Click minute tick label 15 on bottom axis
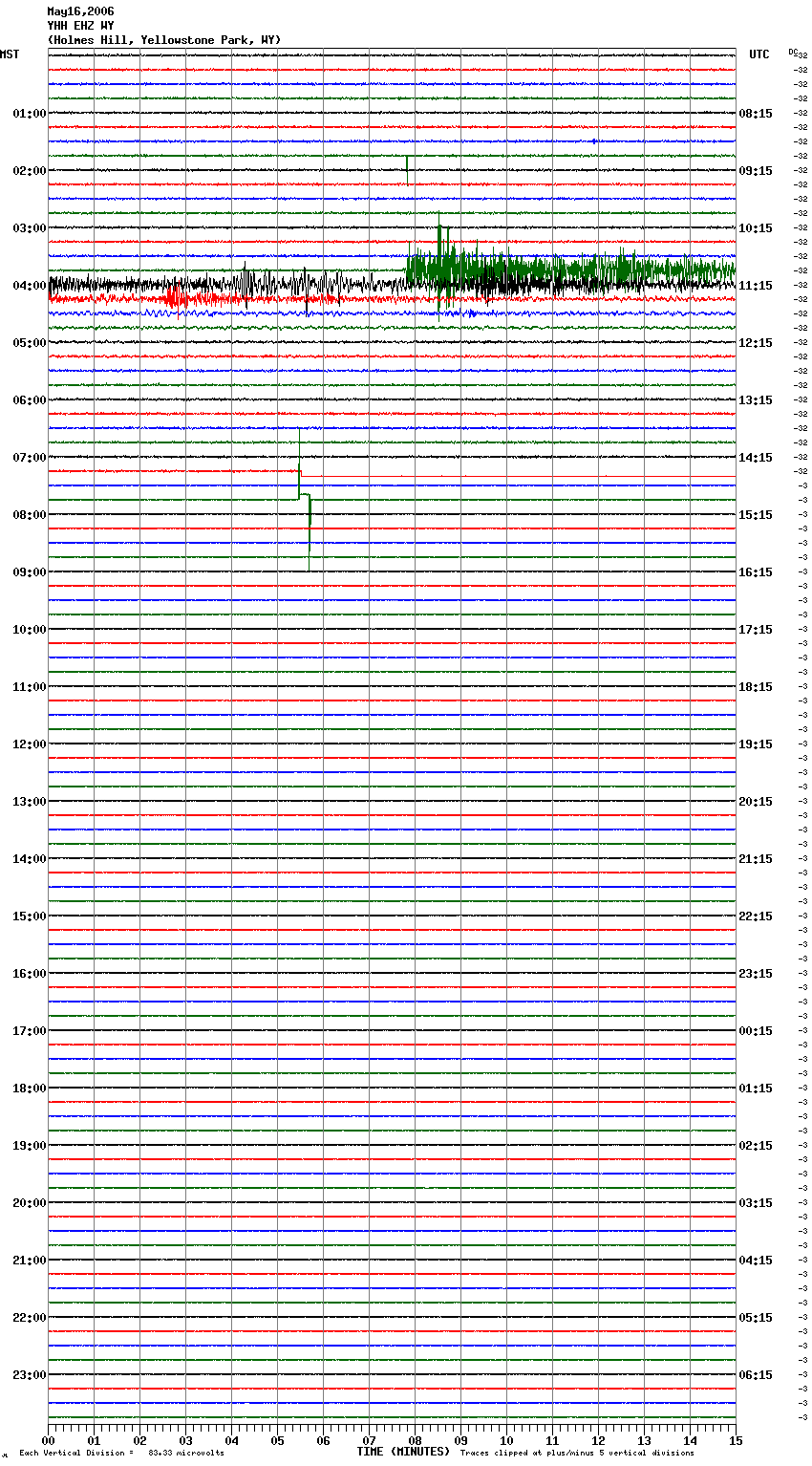 click(736, 1441)
